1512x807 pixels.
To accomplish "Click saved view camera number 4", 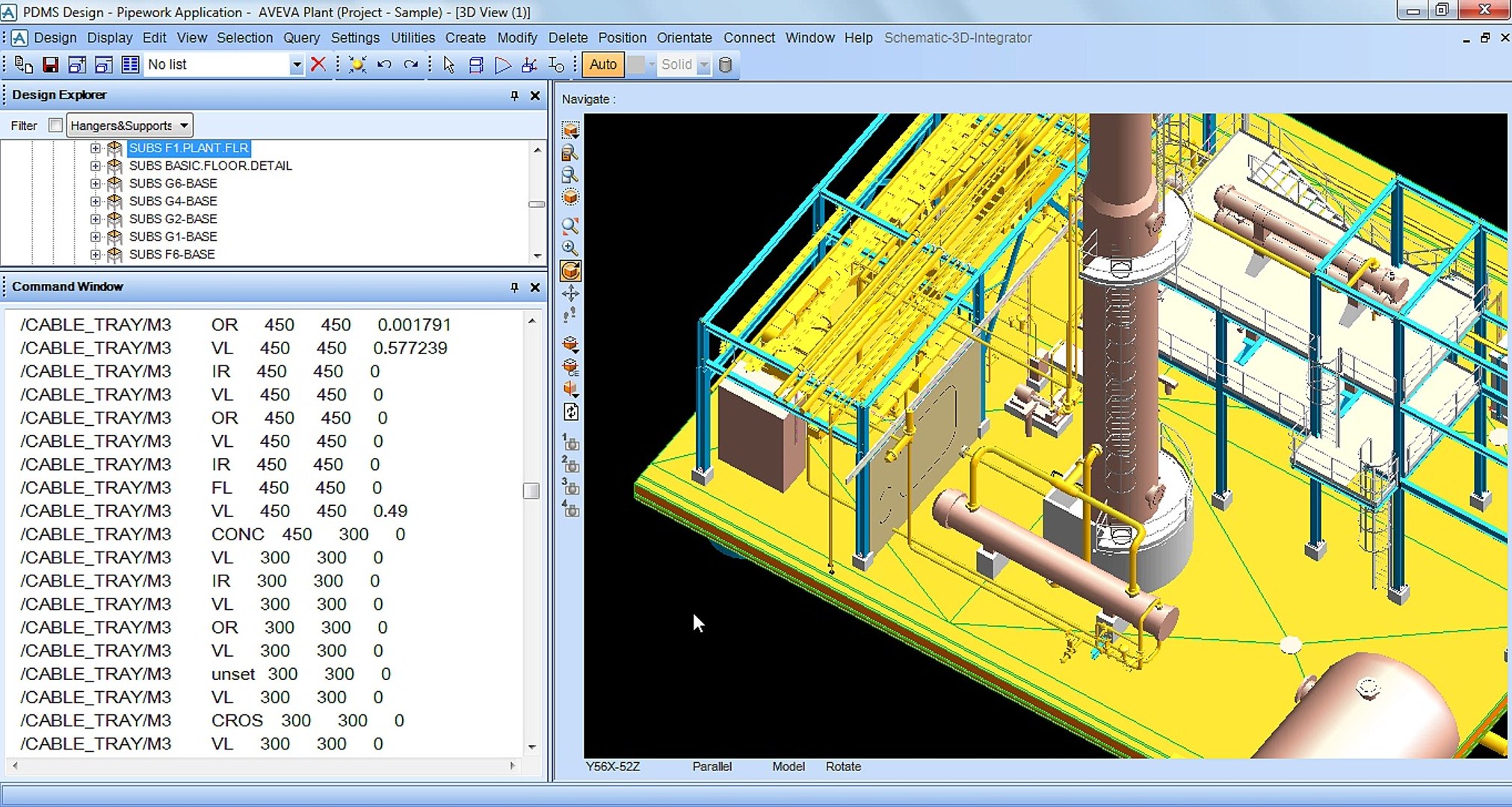I will pos(570,510).
